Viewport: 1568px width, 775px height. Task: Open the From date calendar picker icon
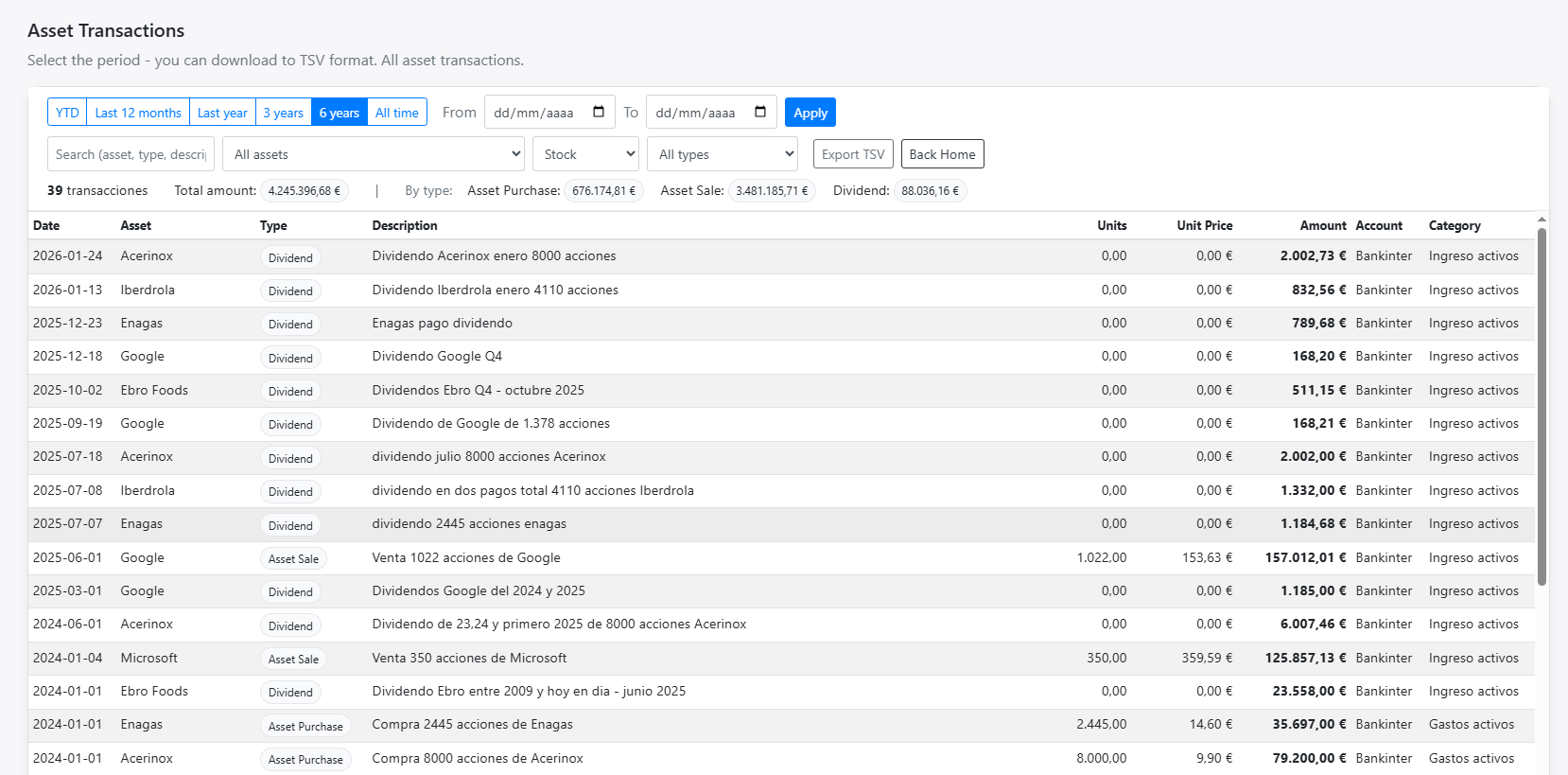click(x=599, y=112)
